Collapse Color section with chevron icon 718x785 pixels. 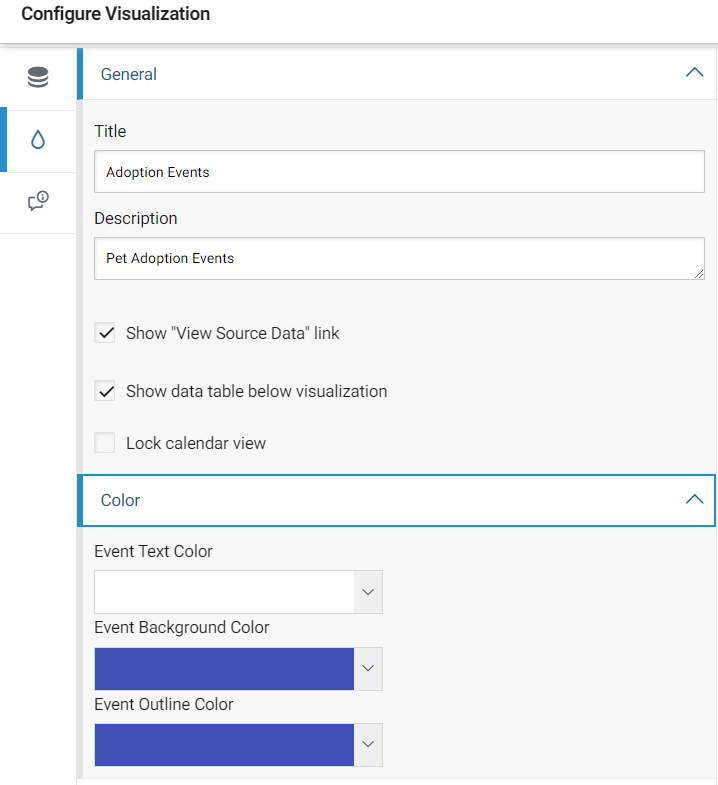pyautogui.click(x=694, y=500)
